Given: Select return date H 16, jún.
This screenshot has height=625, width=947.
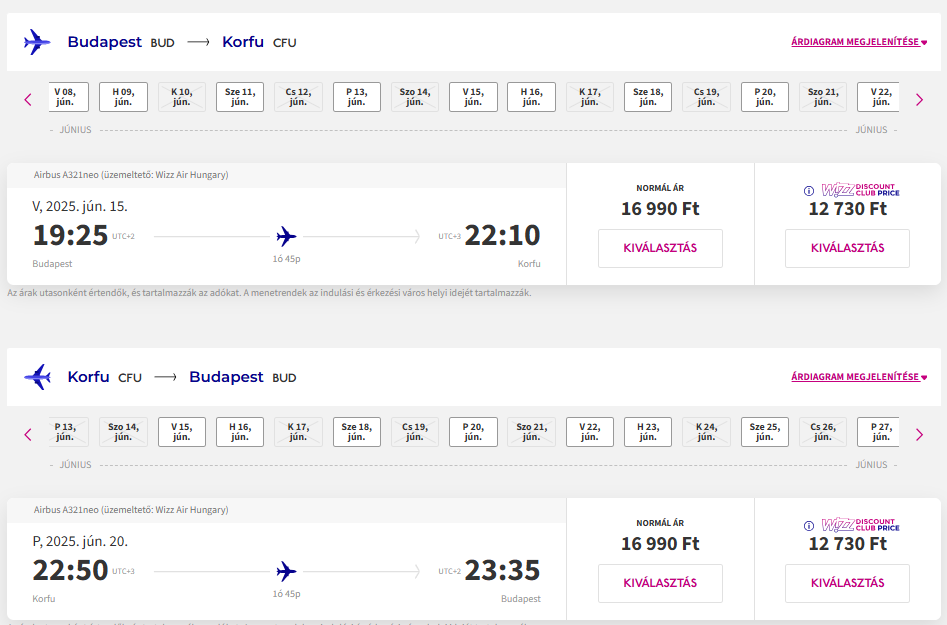Looking at the screenshot, I should coord(240,432).
